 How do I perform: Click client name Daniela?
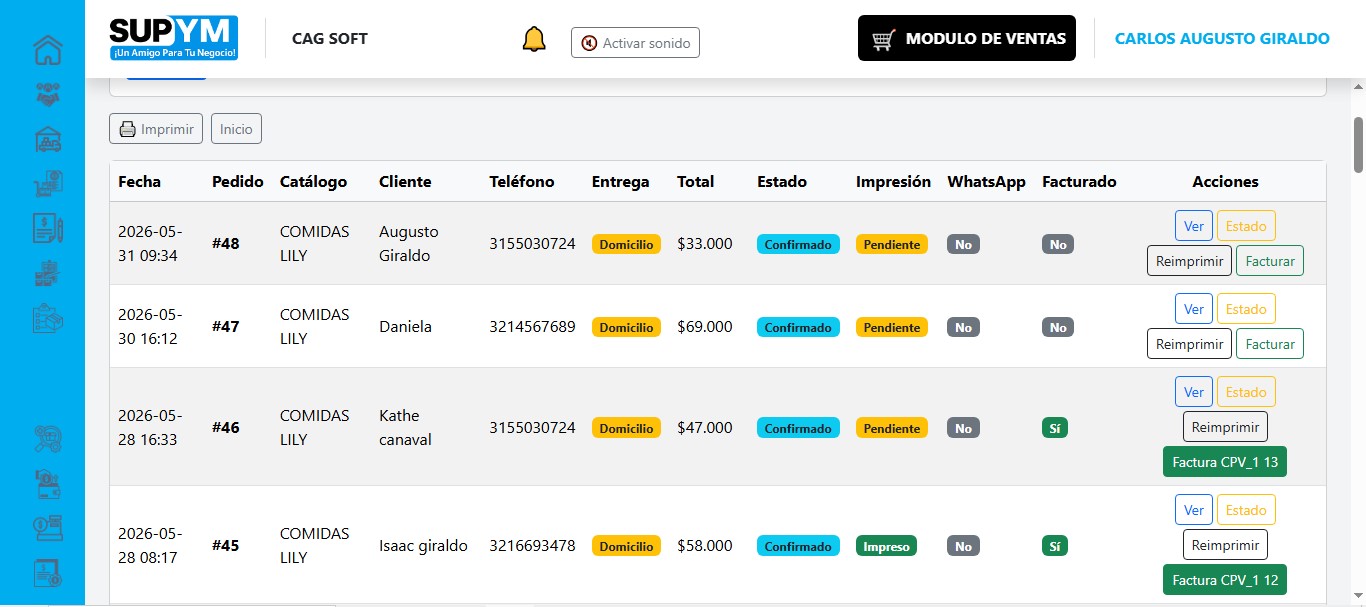(405, 327)
